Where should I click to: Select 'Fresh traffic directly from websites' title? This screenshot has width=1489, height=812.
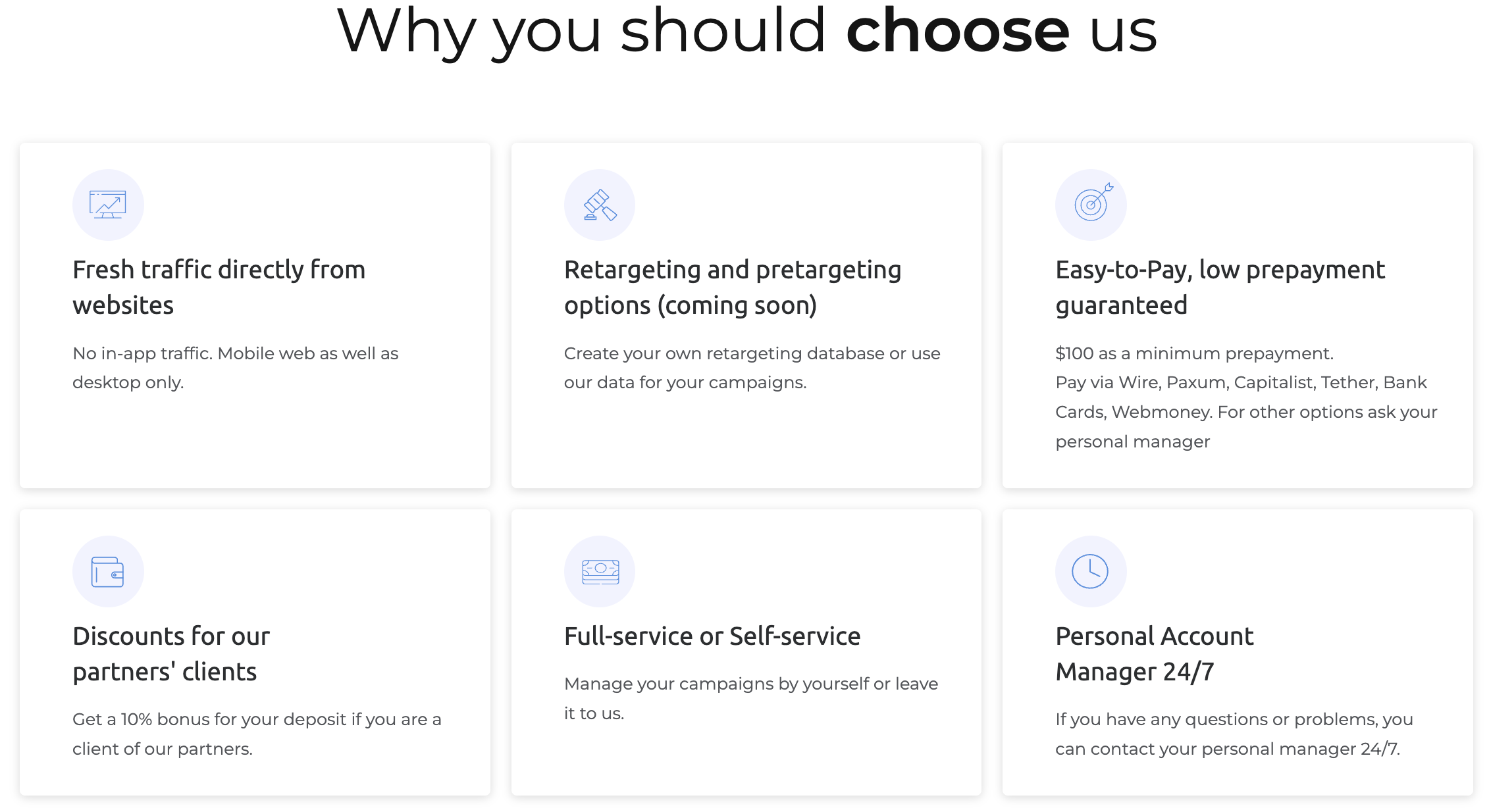coord(219,288)
